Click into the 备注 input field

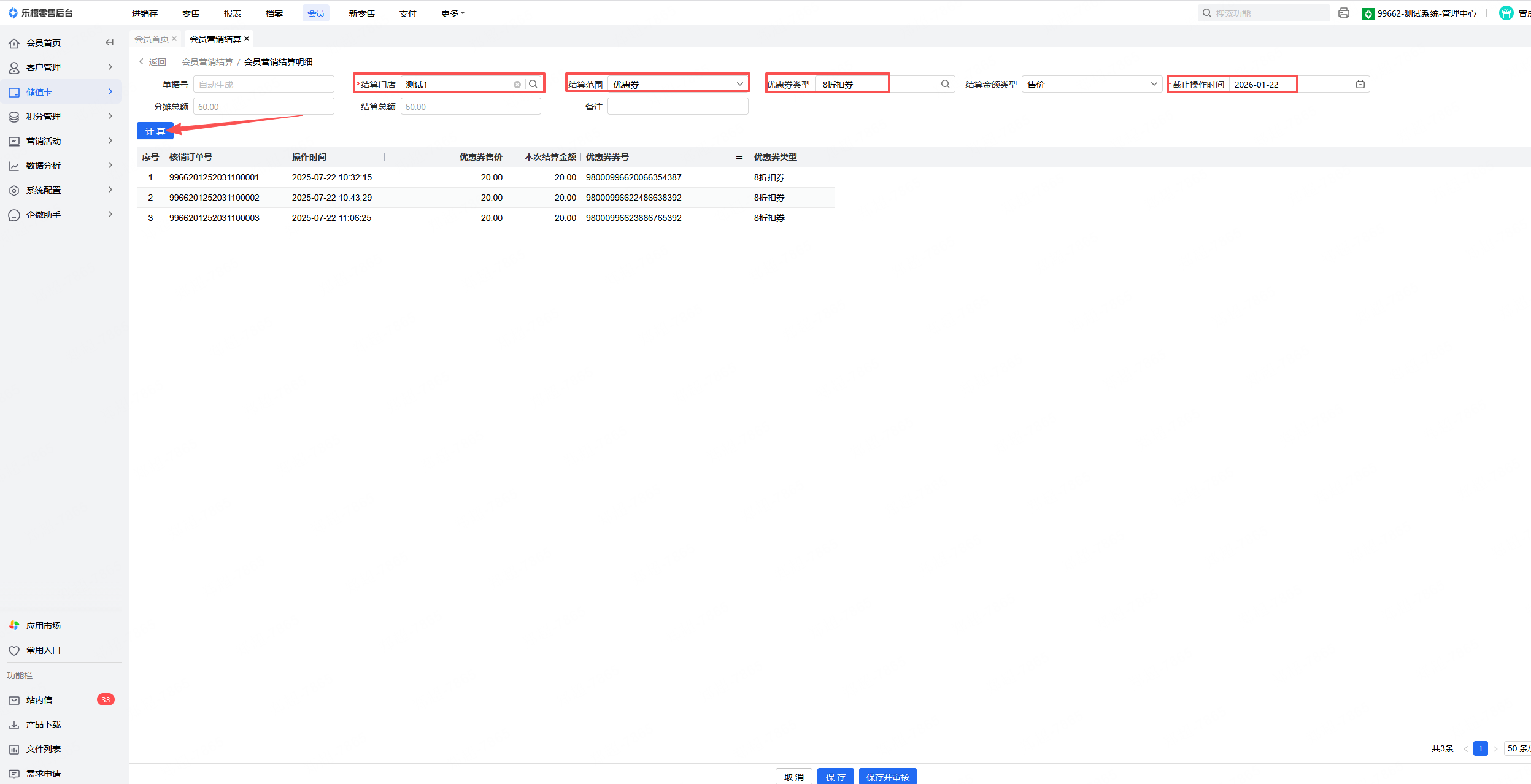click(x=677, y=107)
